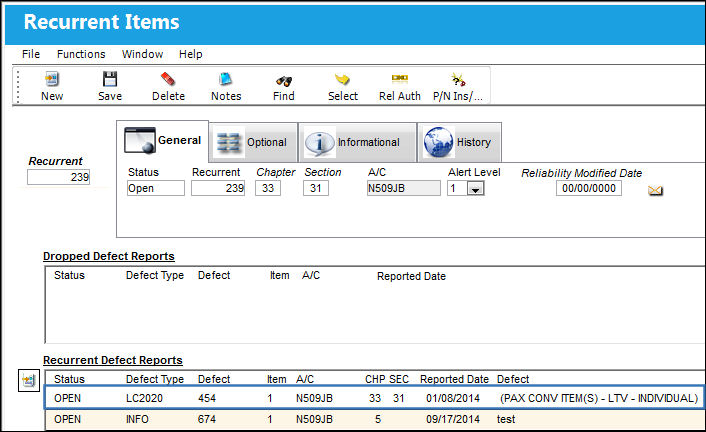The width and height of the screenshot is (706, 432).
Task: Click the Select toolbar icon
Action: click(x=342, y=80)
